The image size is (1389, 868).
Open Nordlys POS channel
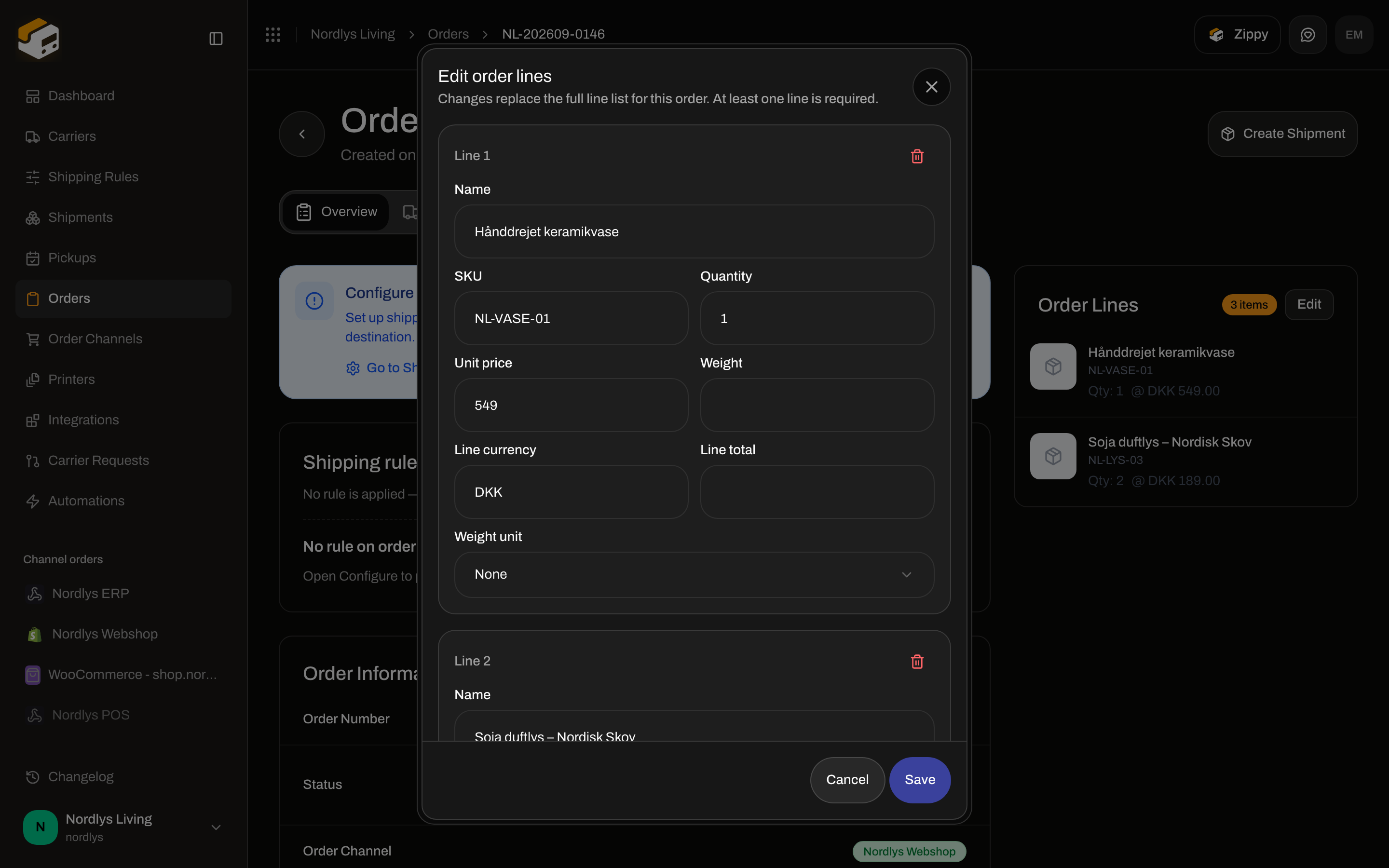pos(123,715)
